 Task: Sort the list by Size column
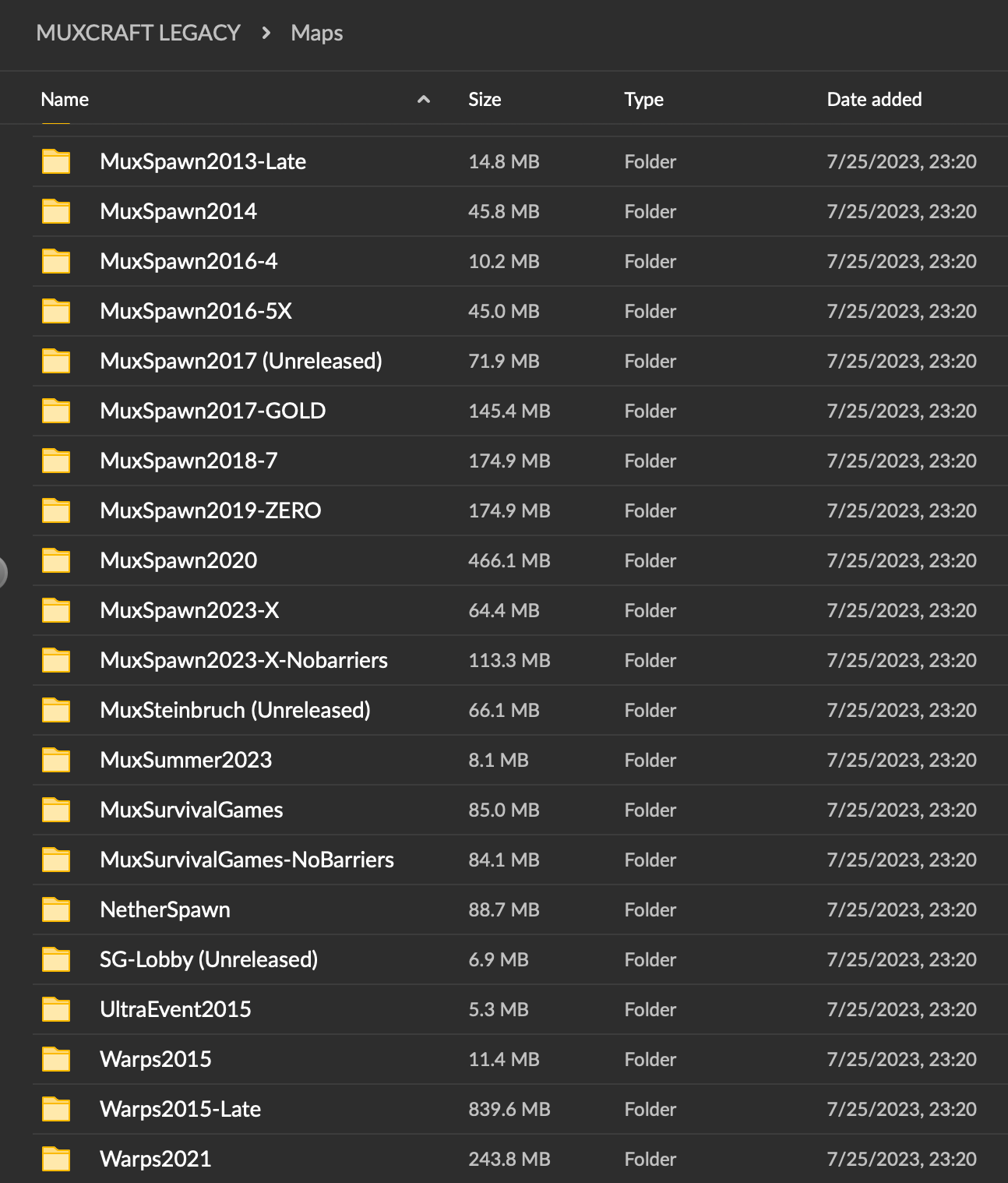pos(485,99)
